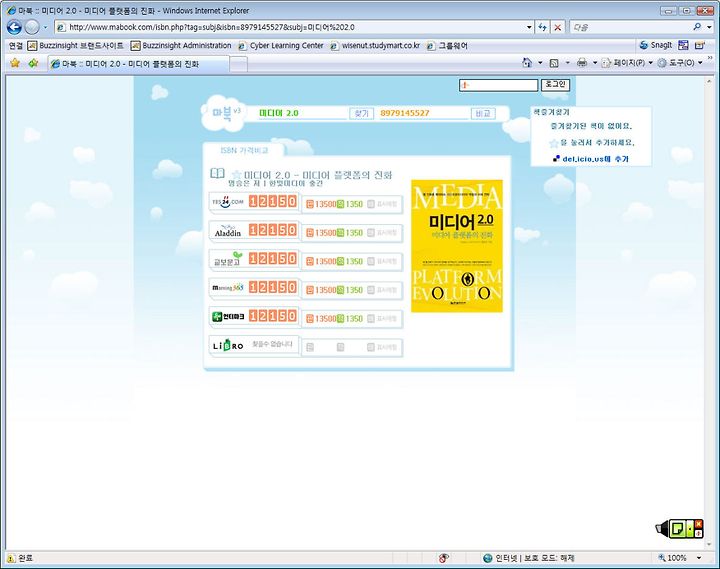Click the status bar warning icon beside 완료

11,558
